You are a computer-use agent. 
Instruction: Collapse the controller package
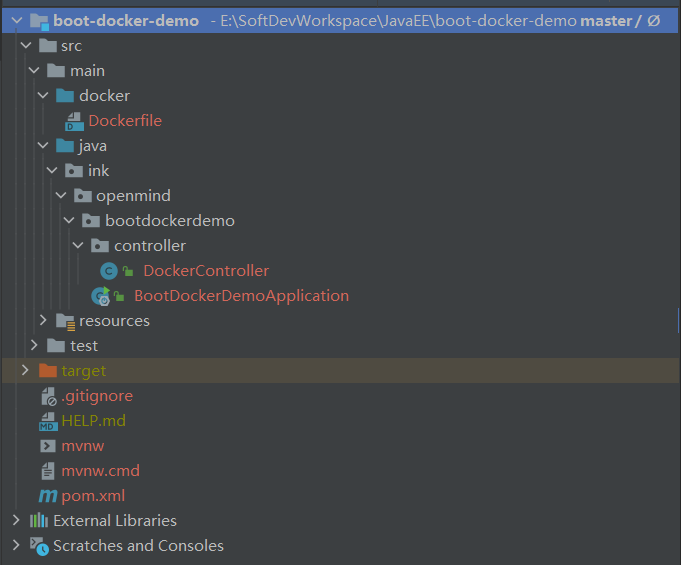(78, 245)
